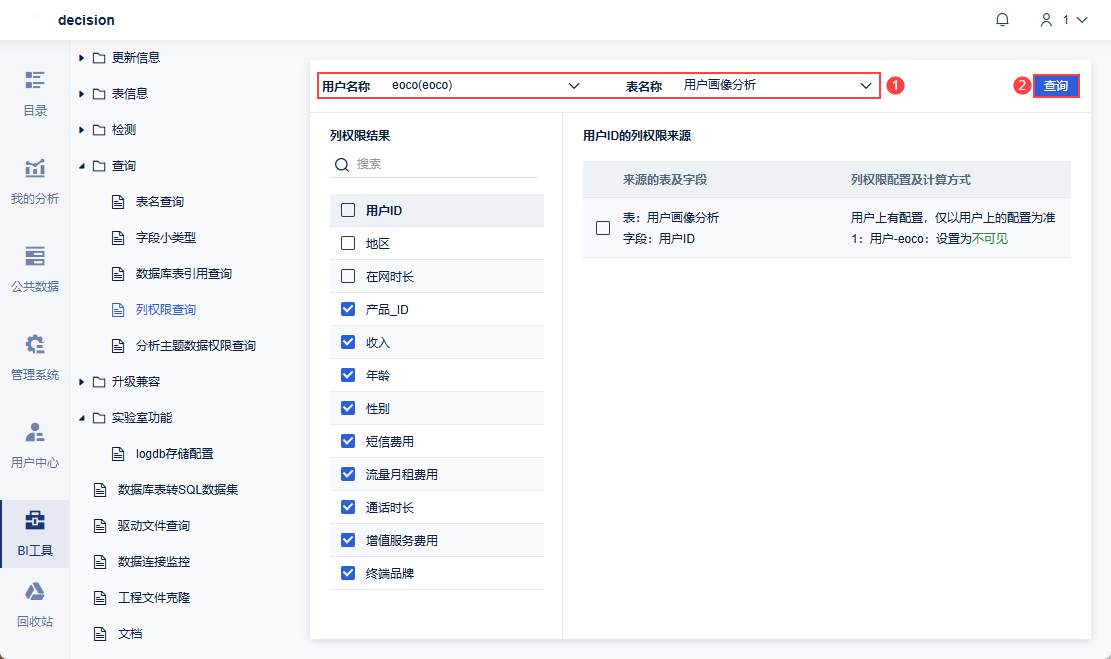1111x659 pixels.
Task: Open the 表名称 dropdown
Action: click(x=866, y=86)
